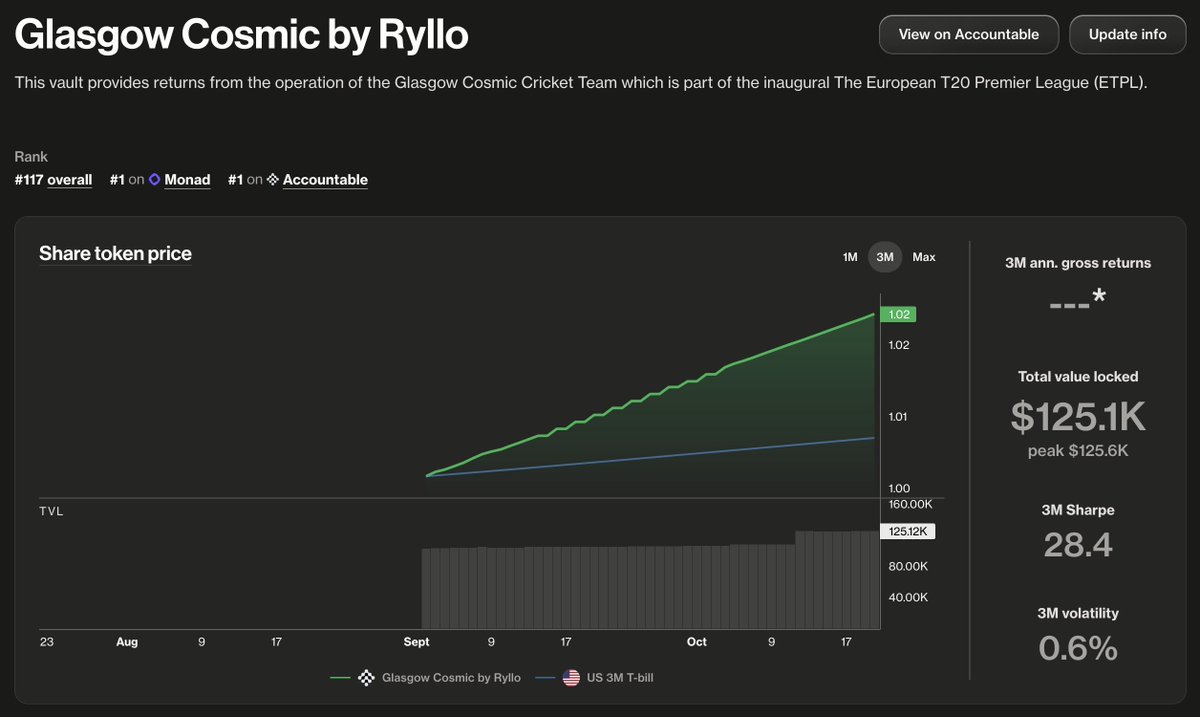
Task: Open the Accountable rank link
Action: 325,180
